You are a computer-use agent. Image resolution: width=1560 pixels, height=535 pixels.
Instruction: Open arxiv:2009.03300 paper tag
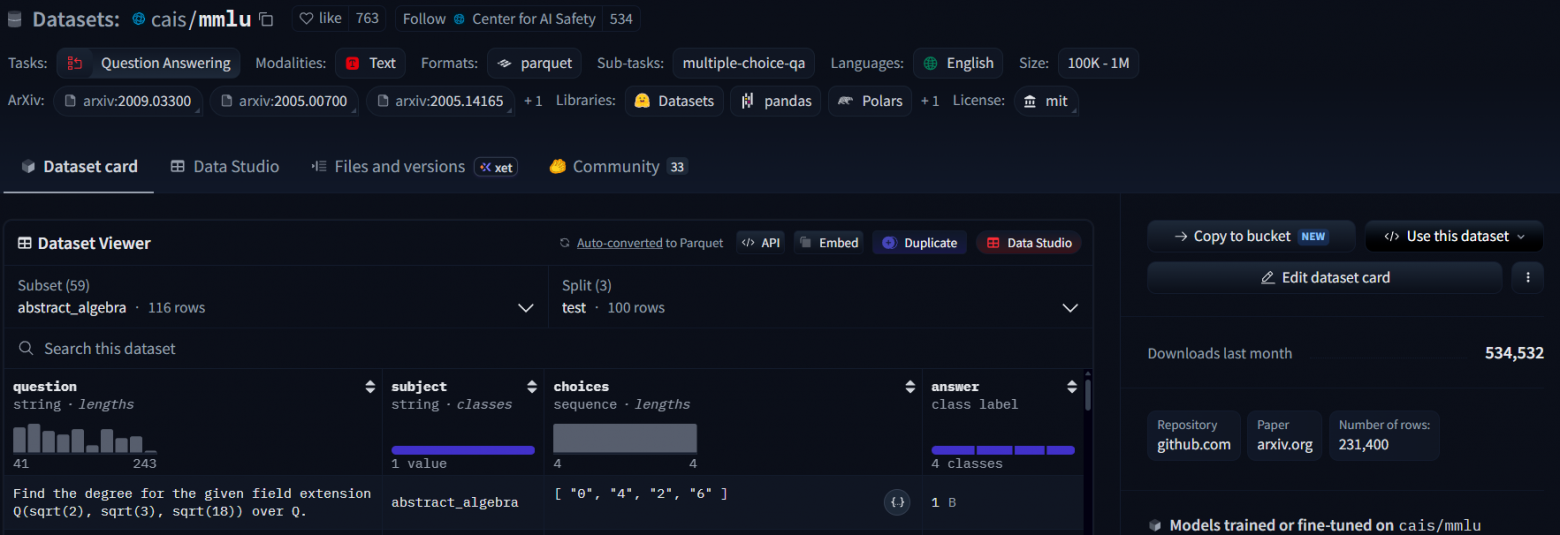pos(129,101)
